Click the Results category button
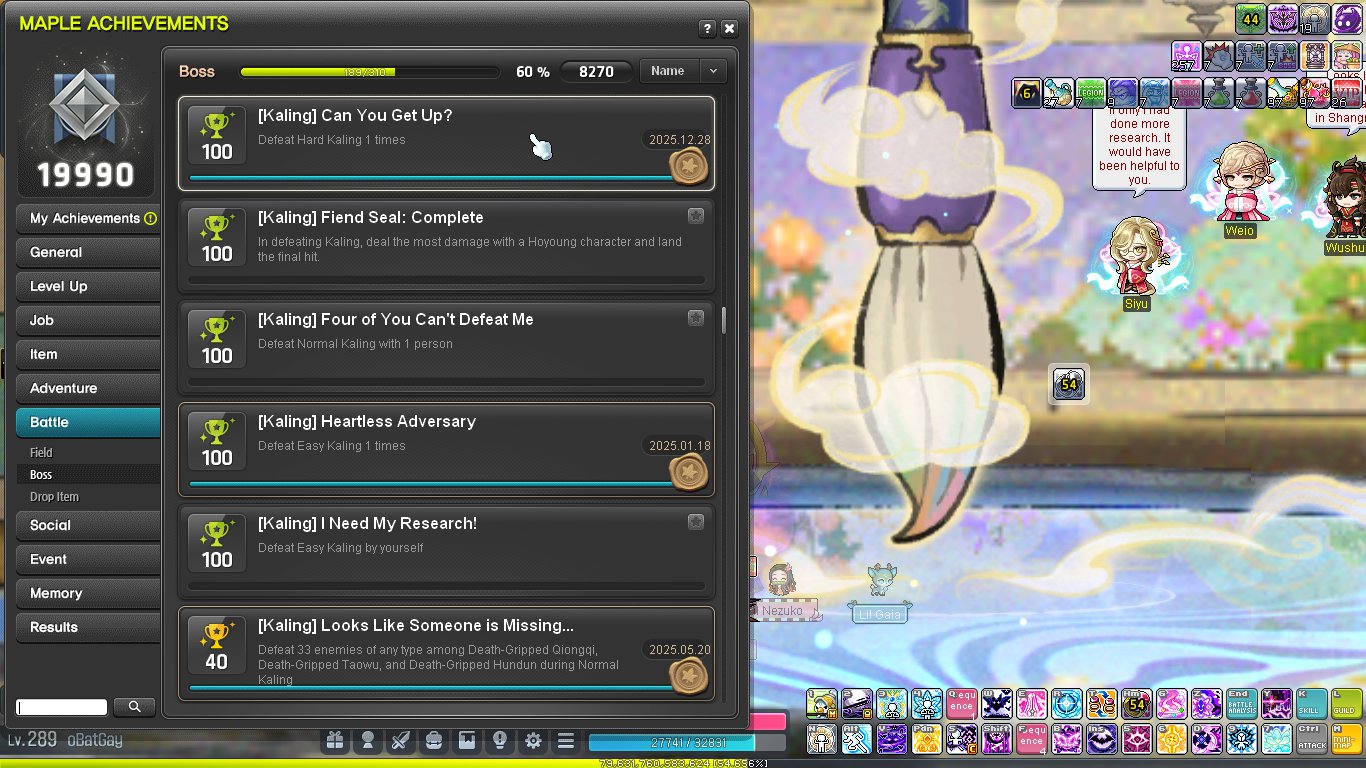 (x=88, y=627)
